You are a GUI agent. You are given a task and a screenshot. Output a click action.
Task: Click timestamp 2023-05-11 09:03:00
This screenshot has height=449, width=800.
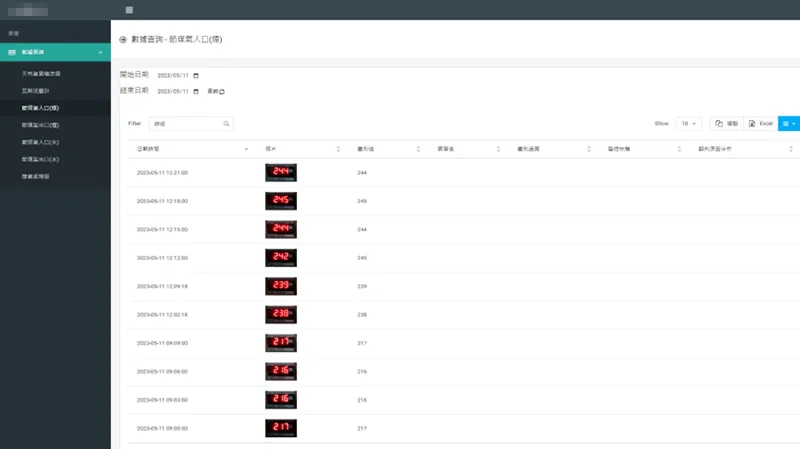coord(162,400)
